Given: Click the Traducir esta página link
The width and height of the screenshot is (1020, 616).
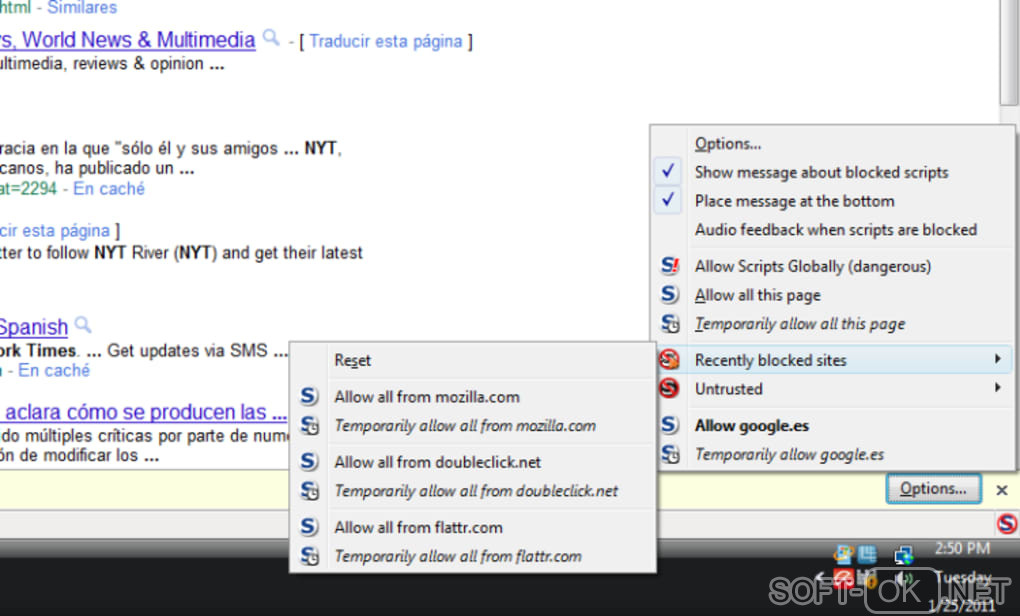Looking at the screenshot, I should (386, 41).
